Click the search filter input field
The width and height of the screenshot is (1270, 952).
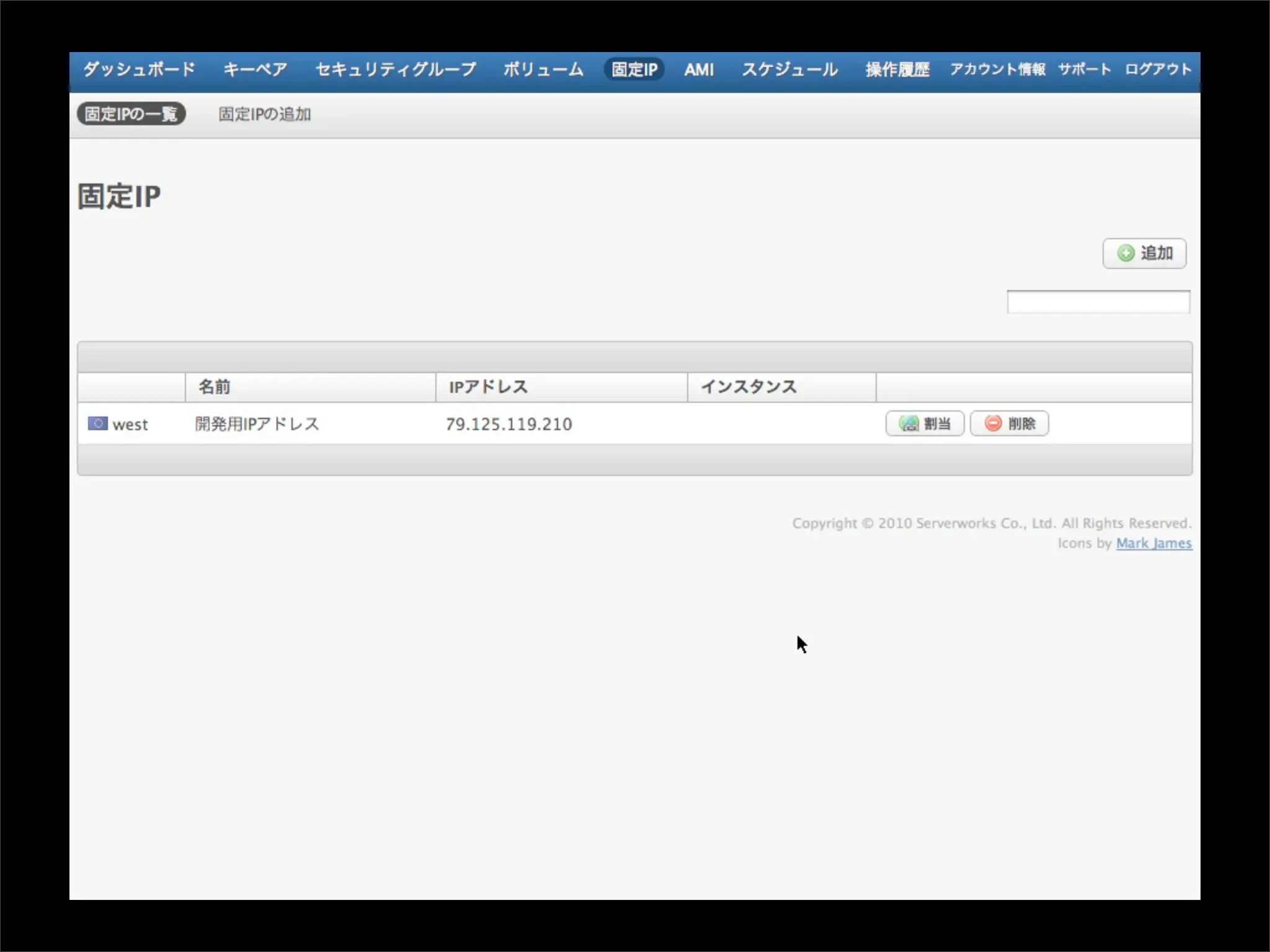(1098, 302)
